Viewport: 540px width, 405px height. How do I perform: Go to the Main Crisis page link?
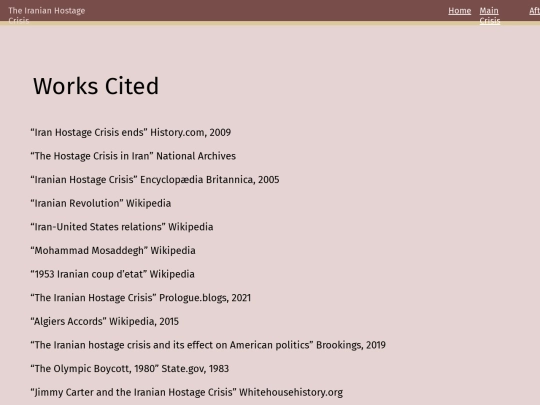(489, 15)
